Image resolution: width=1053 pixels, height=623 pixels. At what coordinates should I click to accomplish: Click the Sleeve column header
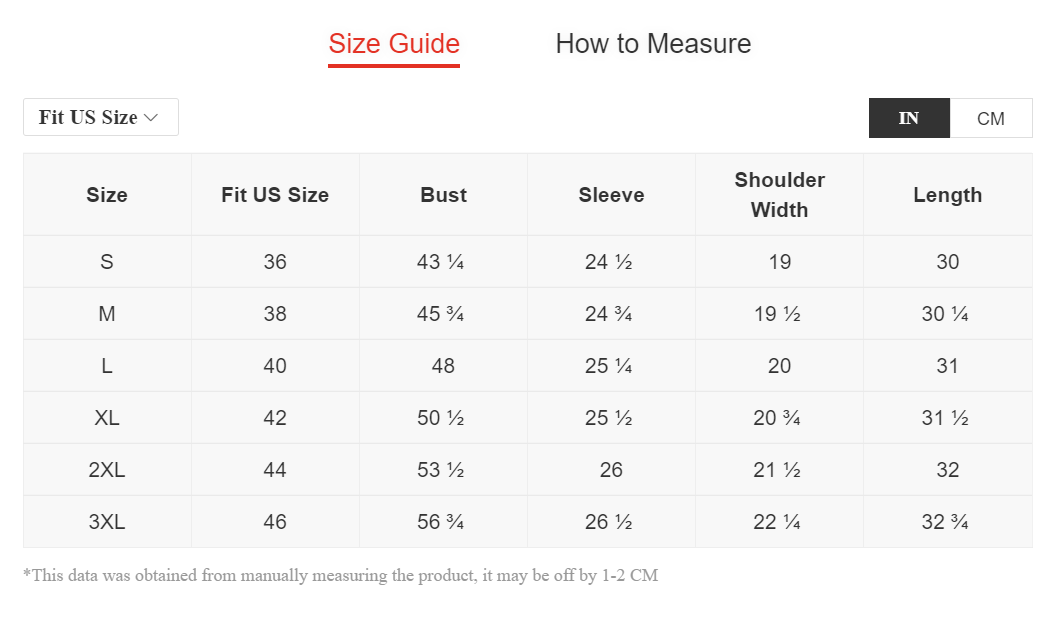(x=611, y=195)
